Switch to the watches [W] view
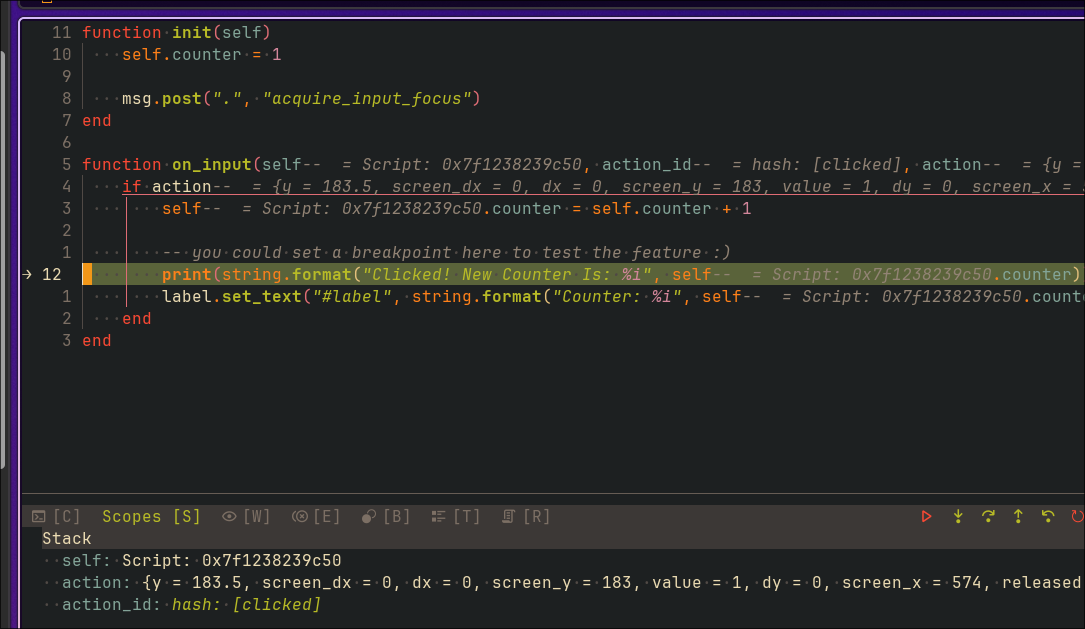This screenshot has width=1085, height=629. (246, 517)
